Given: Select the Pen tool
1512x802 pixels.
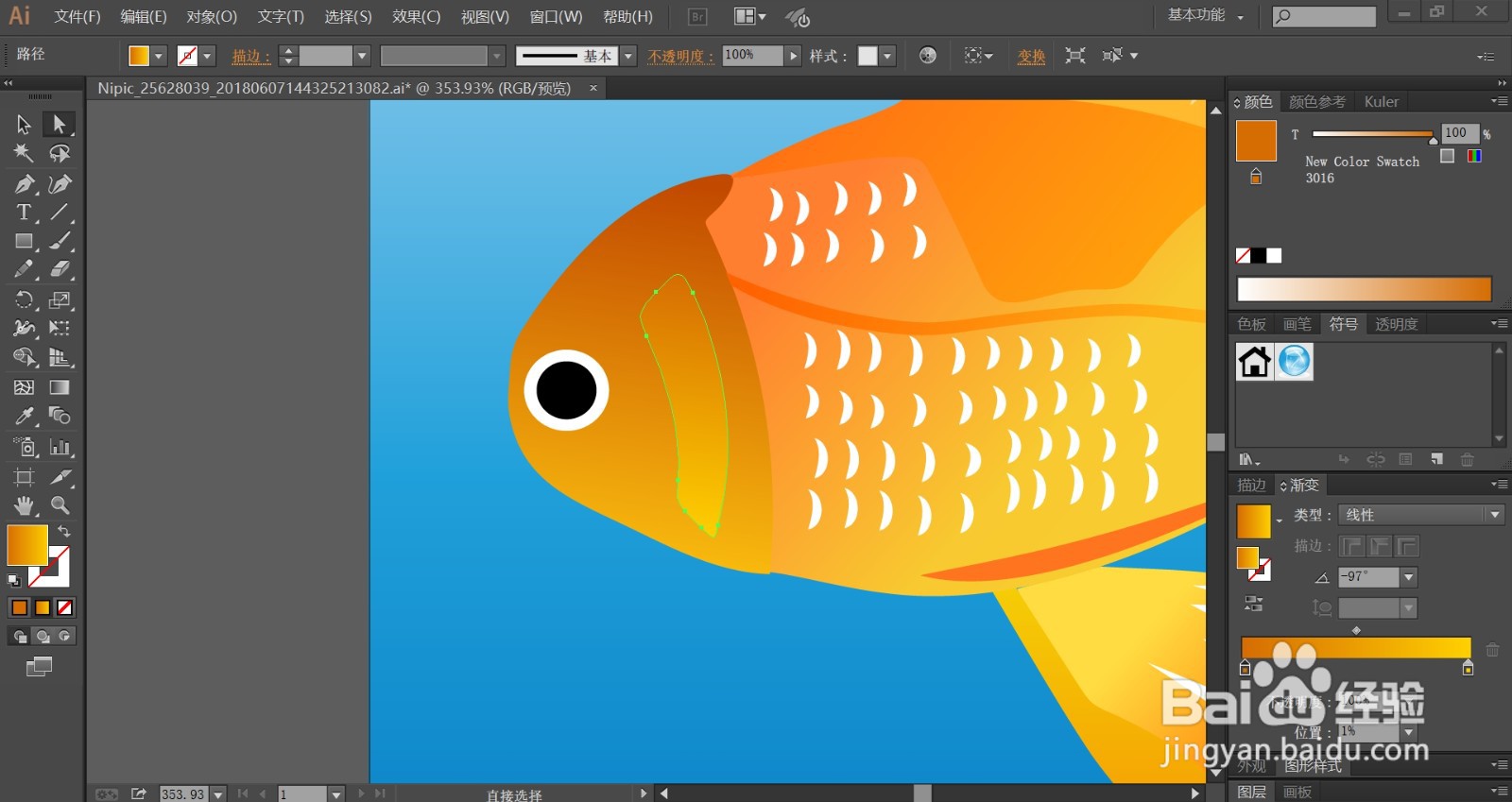Looking at the screenshot, I should tap(24, 183).
